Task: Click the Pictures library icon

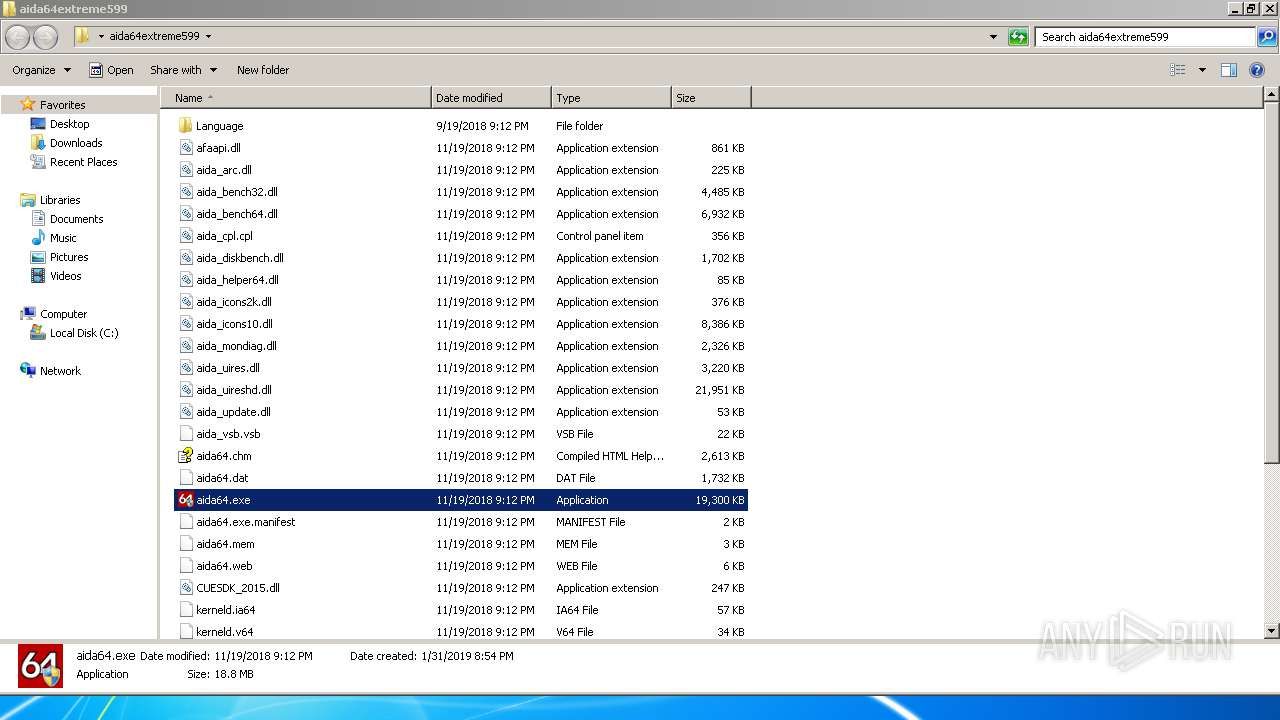Action: click(38, 257)
